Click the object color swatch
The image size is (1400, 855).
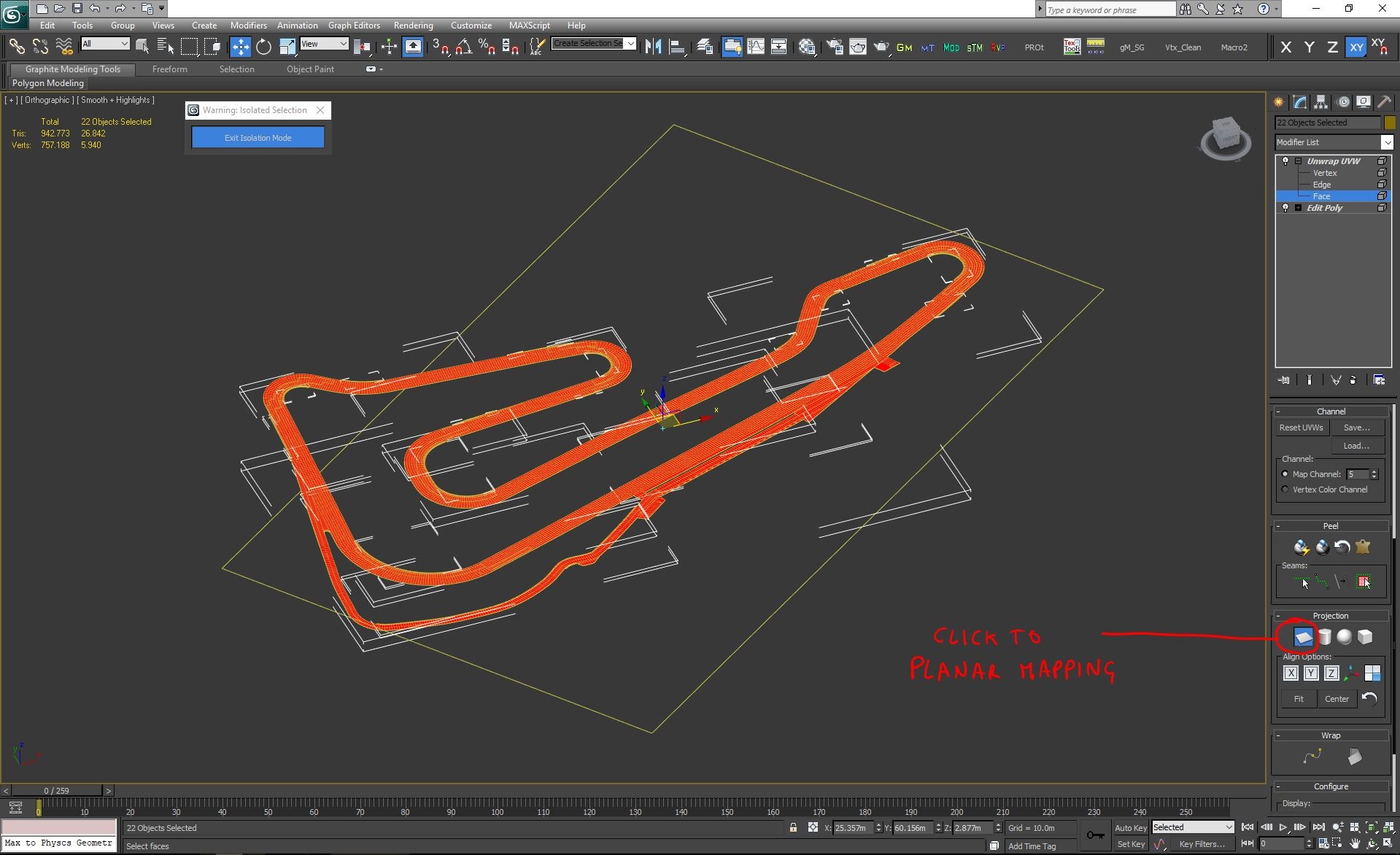[x=1389, y=123]
